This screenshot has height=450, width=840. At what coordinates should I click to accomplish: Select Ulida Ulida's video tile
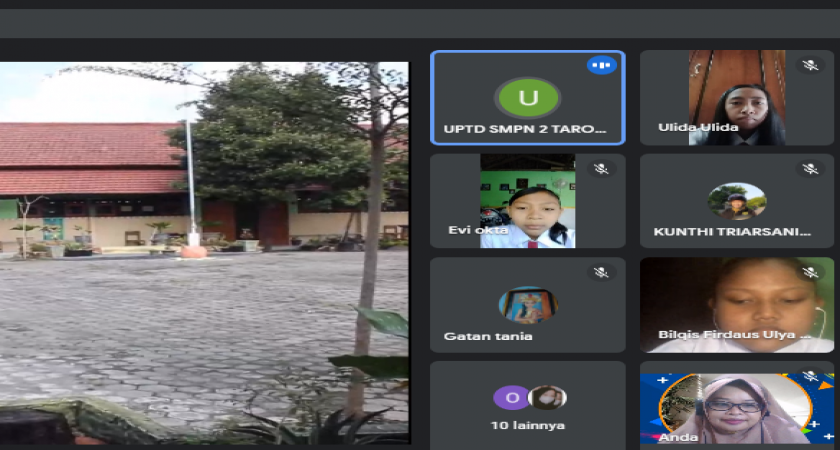[737, 98]
